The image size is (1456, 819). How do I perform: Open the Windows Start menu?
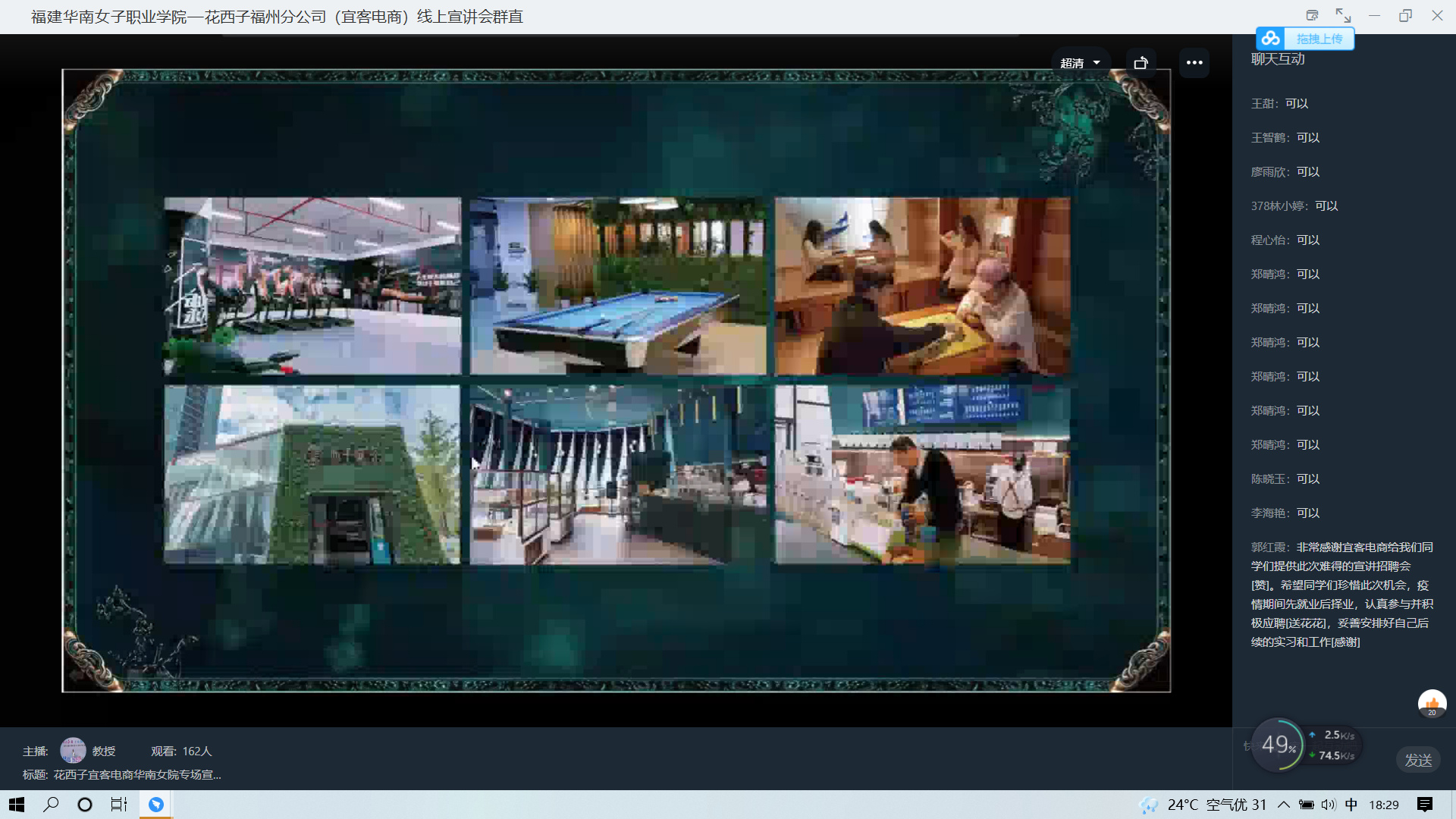point(17,805)
